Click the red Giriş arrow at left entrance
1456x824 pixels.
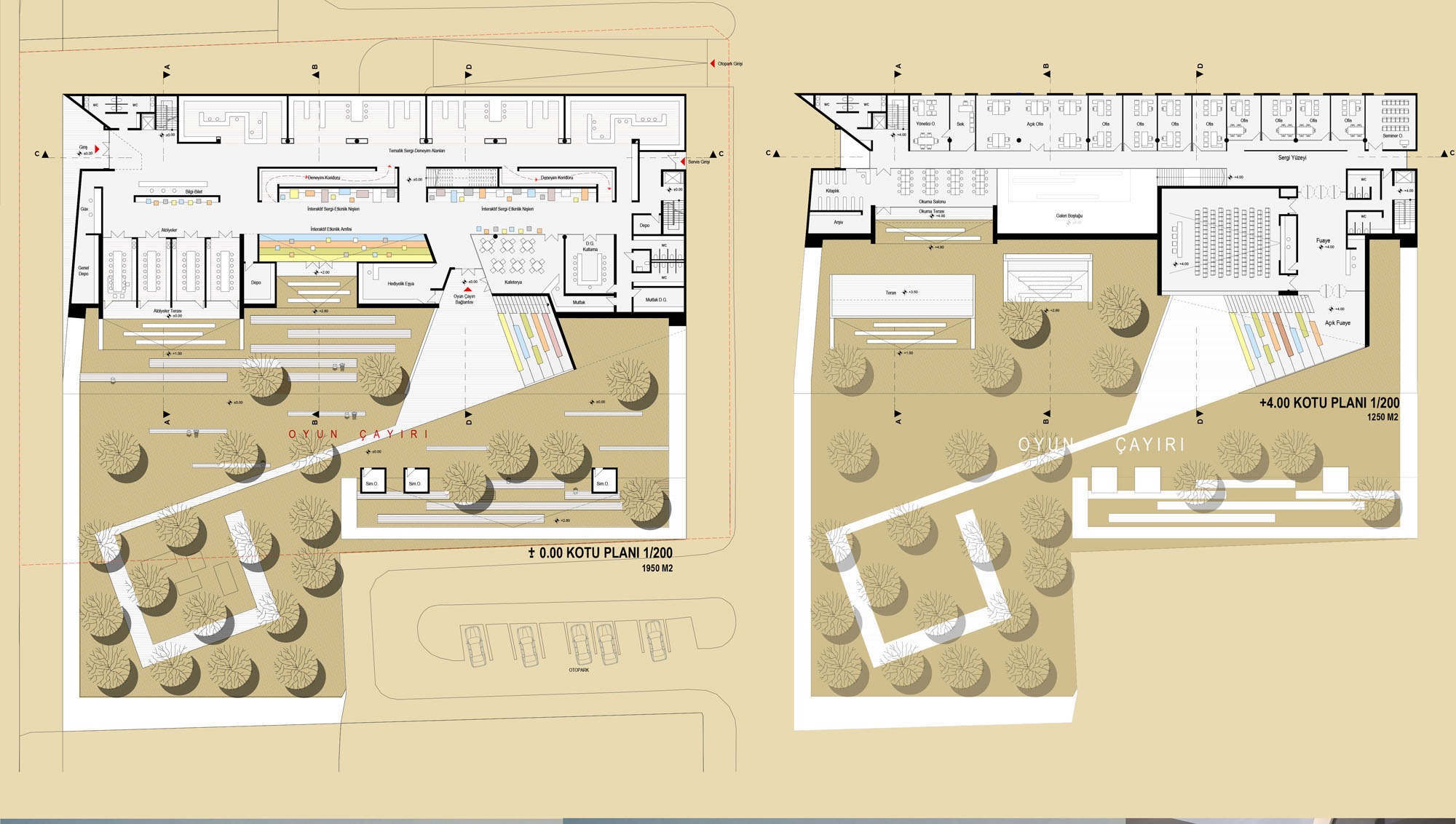tap(97, 149)
